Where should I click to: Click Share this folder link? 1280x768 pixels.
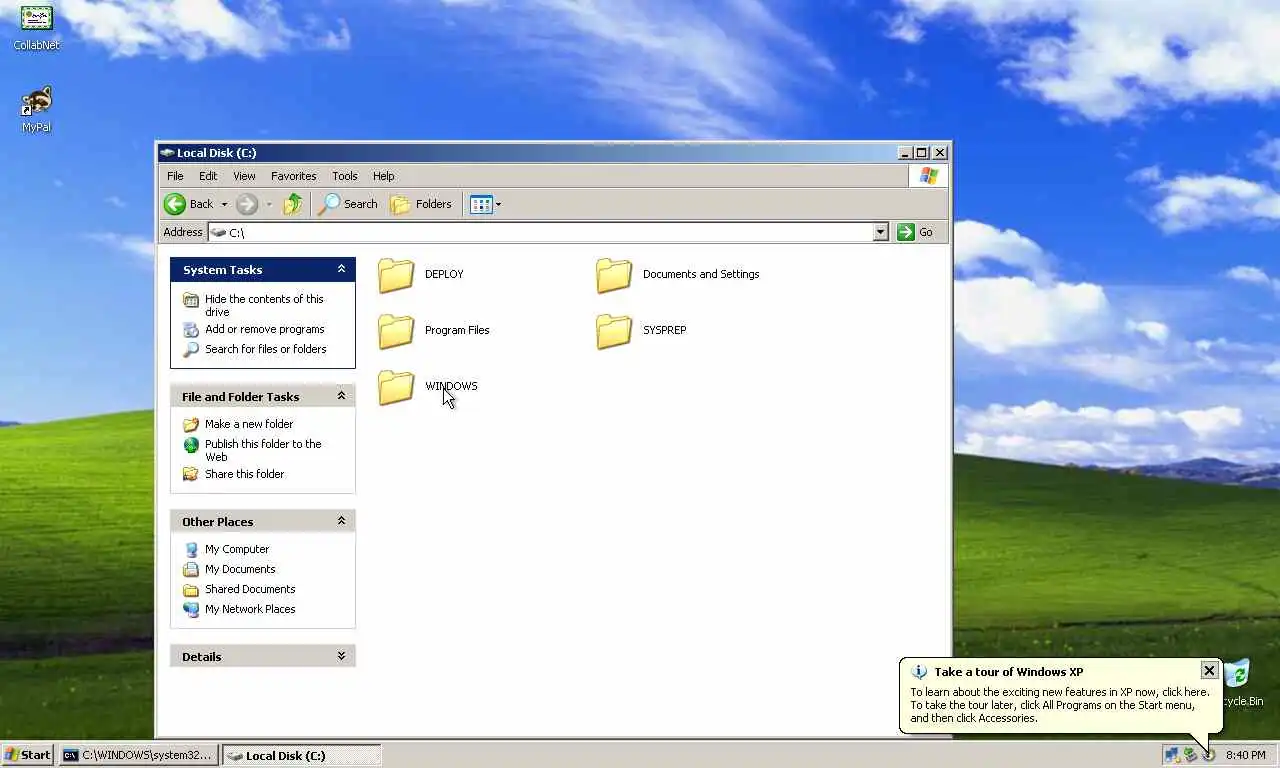pos(244,474)
